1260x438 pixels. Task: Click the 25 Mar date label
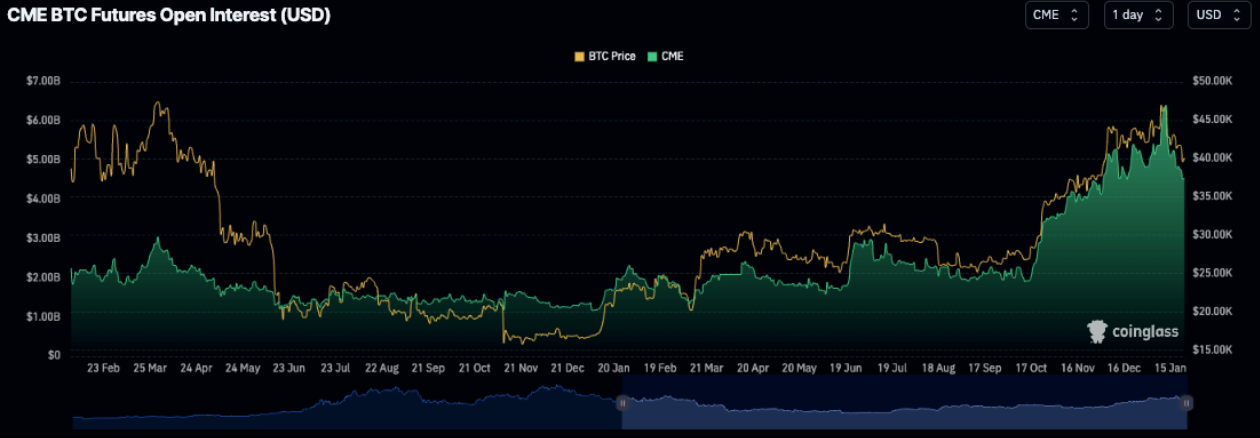(150, 368)
